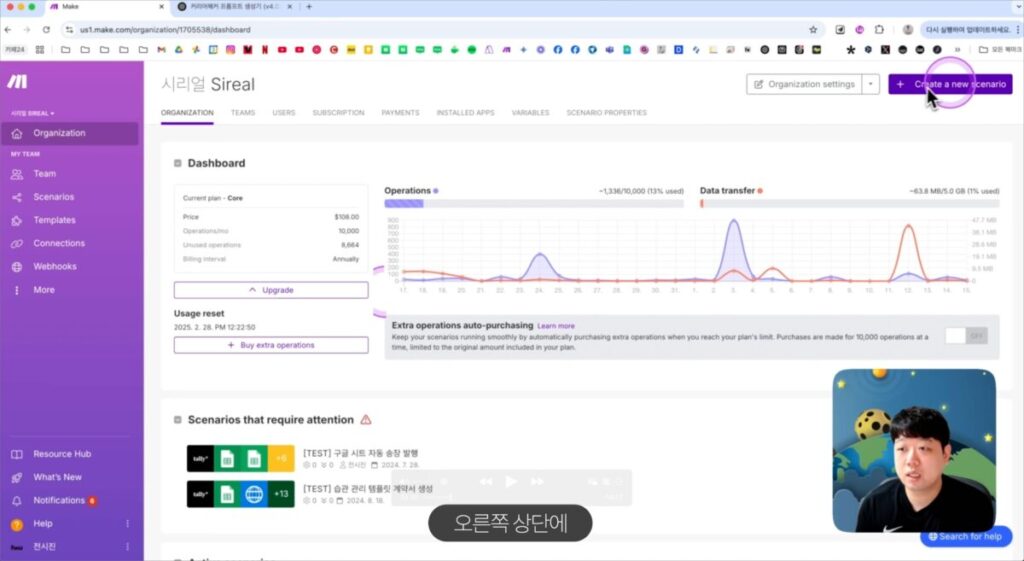
Task: Open the Chrome three-dot menu
Action: [1017, 29]
